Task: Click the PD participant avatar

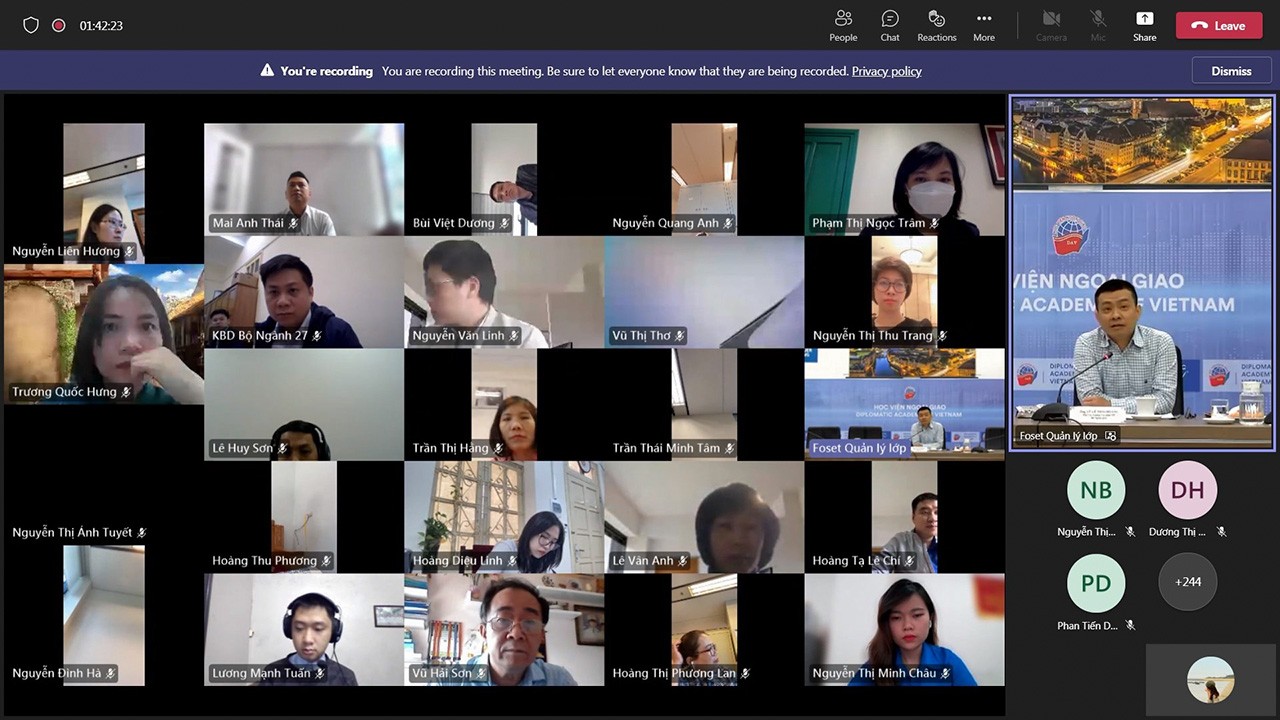Action: pos(1096,583)
